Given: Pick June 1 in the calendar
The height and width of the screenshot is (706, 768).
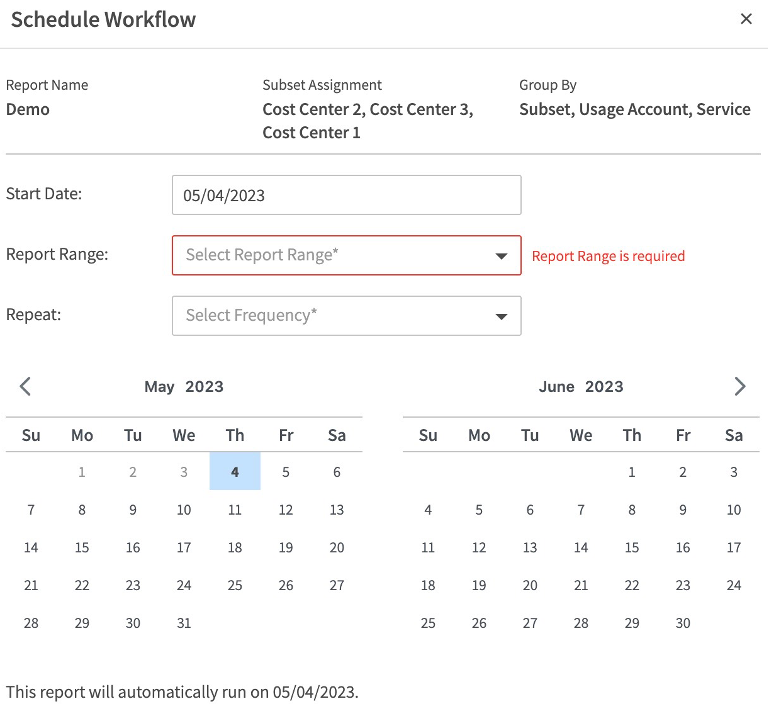Looking at the screenshot, I should [x=632, y=472].
